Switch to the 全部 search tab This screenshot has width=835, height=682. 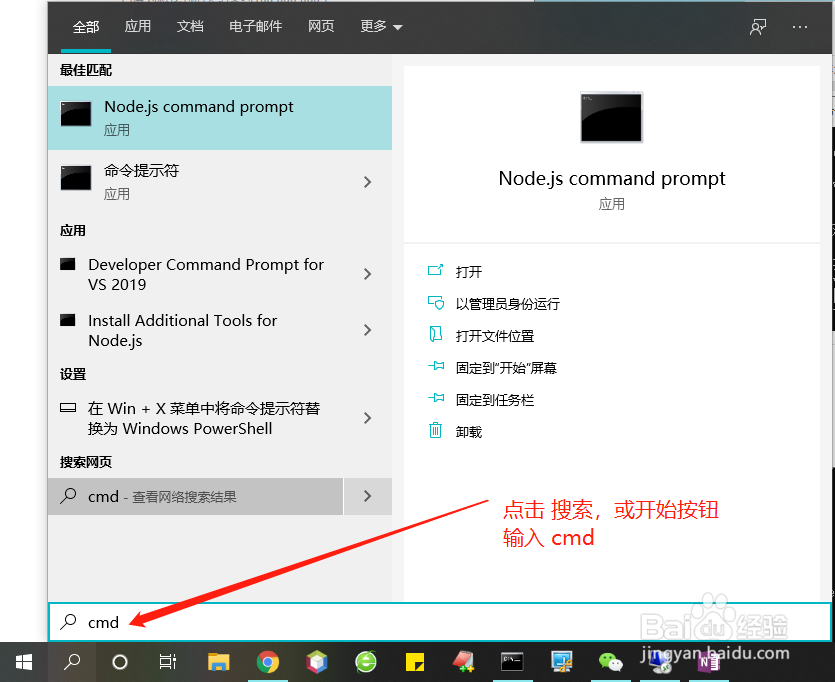pos(86,27)
